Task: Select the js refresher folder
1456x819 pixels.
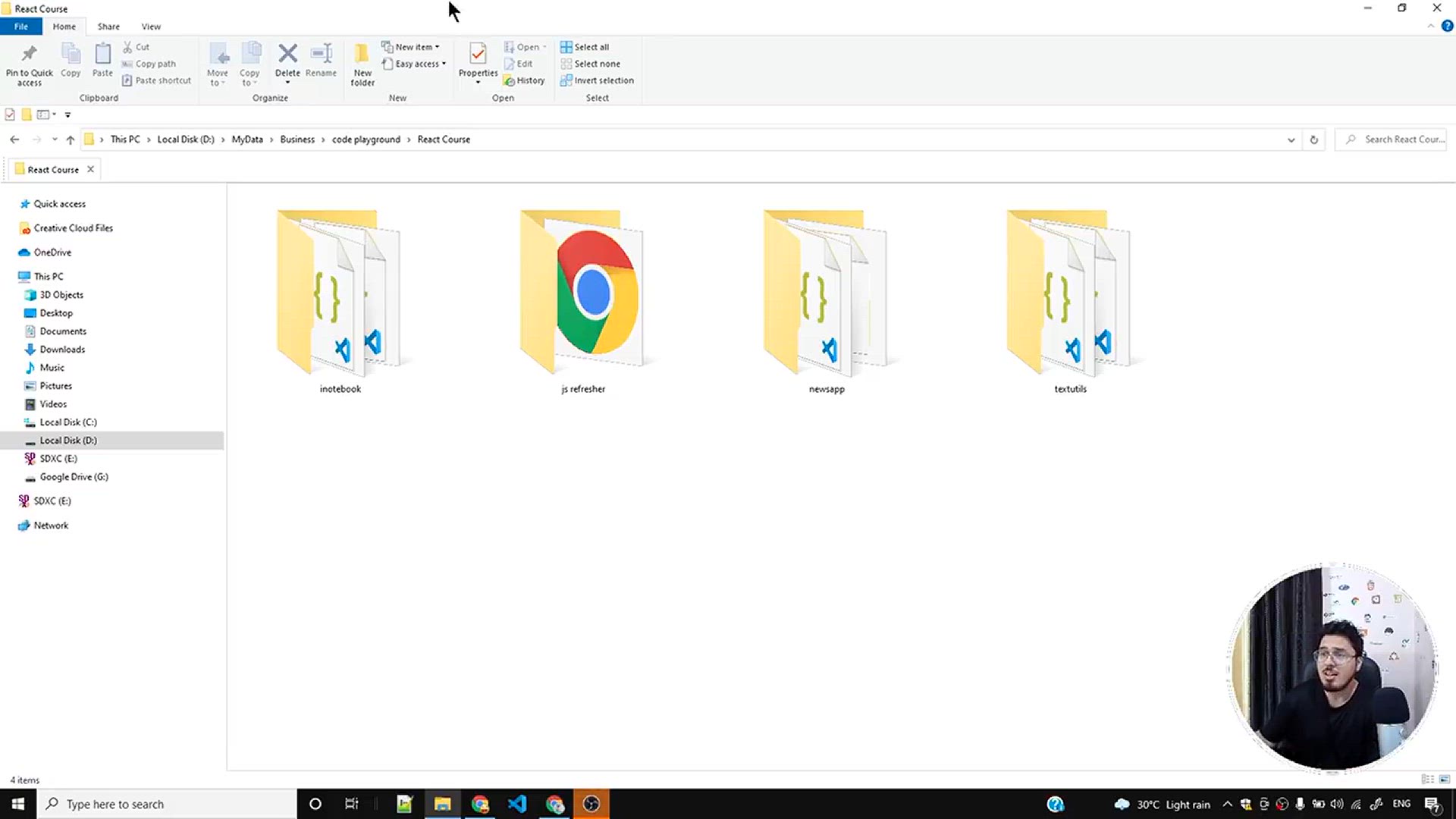Action: click(x=583, y=302)
